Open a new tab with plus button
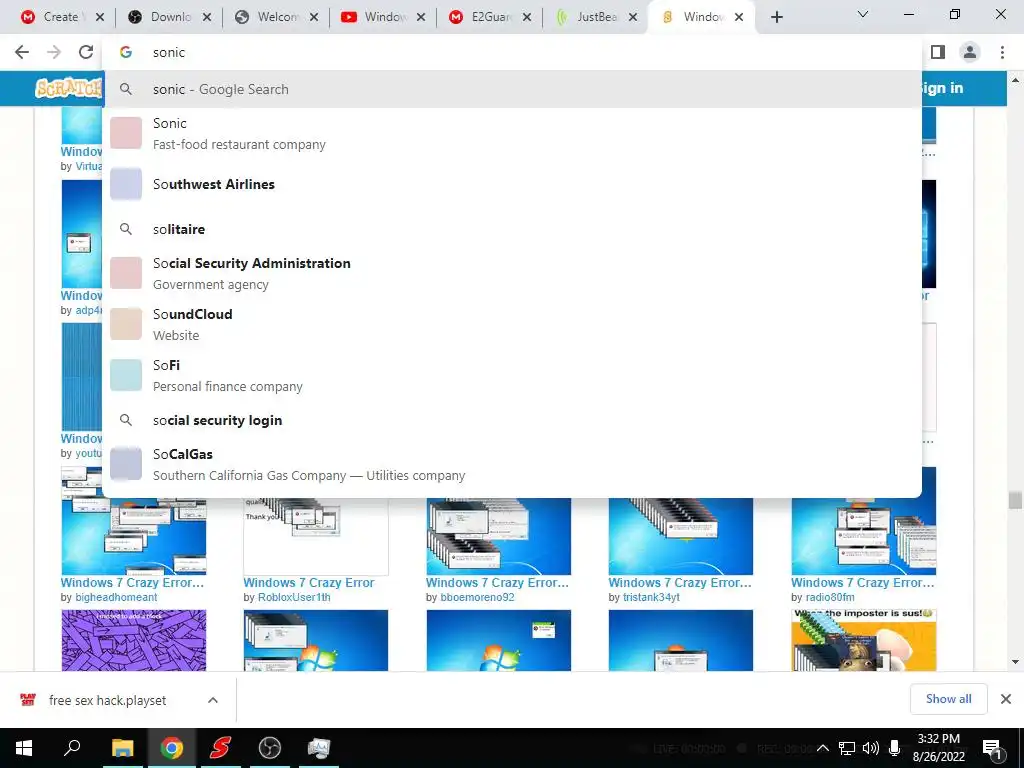The width and height of the screenshot is (1024, 768). click(776, 17)
